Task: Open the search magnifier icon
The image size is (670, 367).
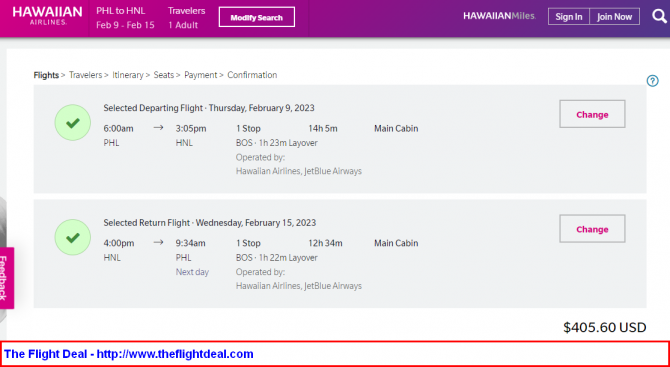Action: 659,17
